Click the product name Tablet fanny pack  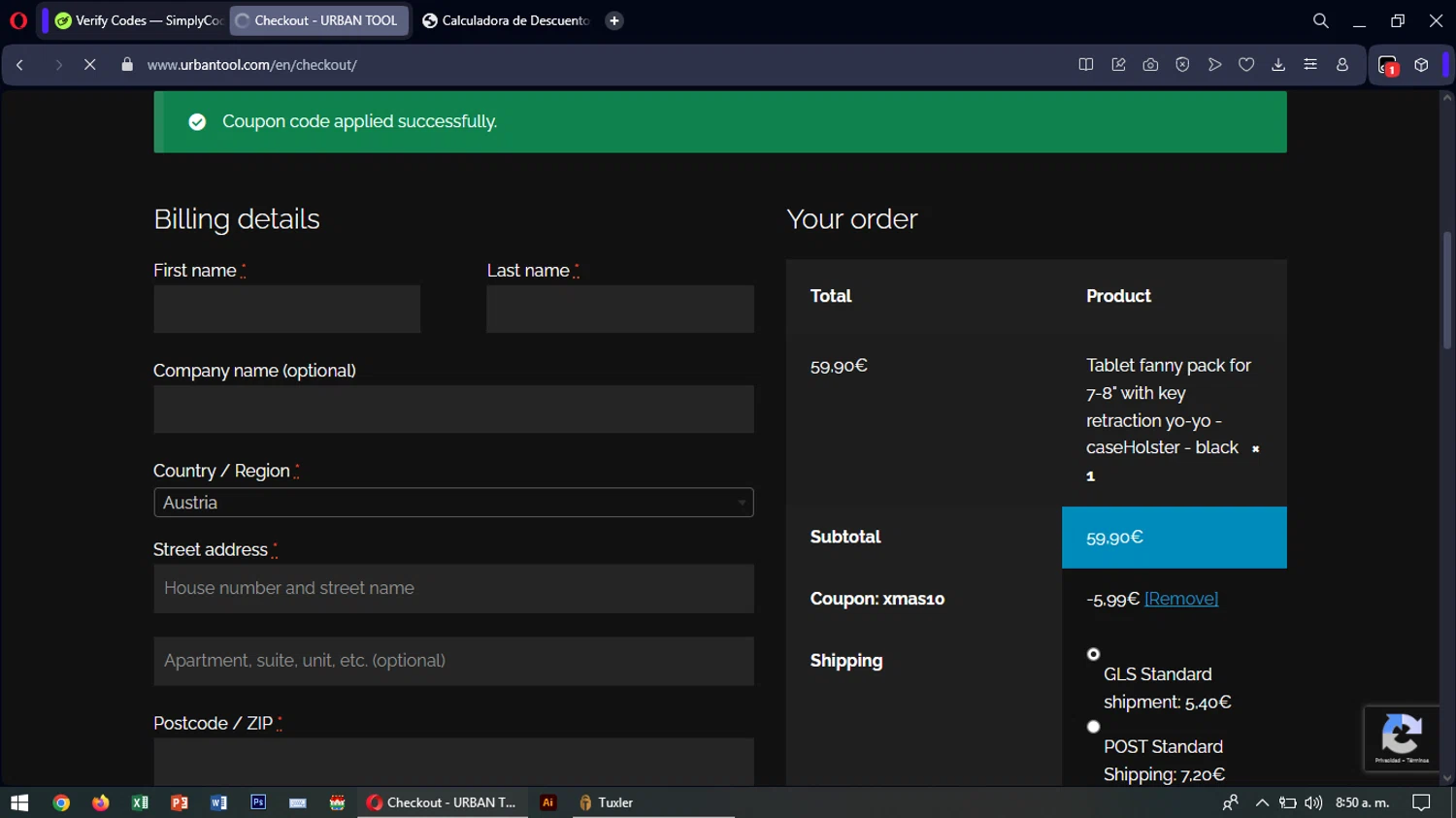(1169, 407)
